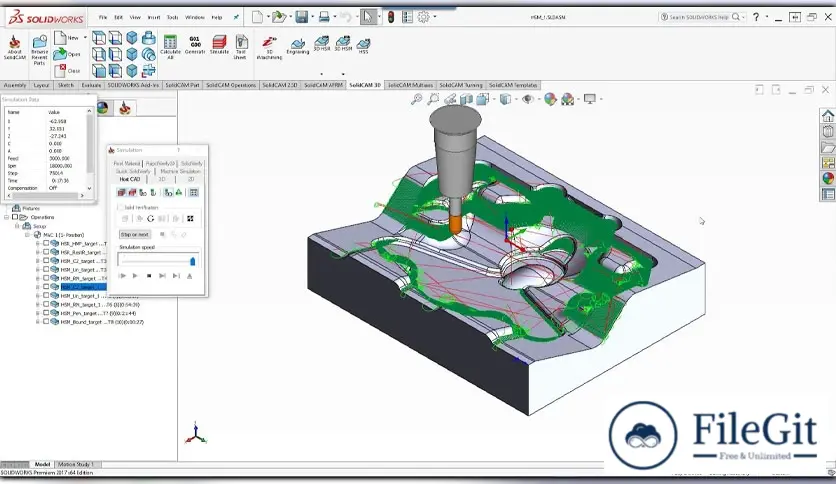
Task: Collapse the Operations tree node
Action: 7,217
